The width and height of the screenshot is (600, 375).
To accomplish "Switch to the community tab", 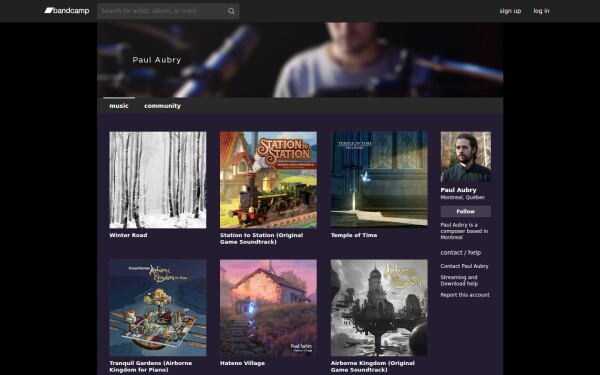I will [x=162, y=106].
